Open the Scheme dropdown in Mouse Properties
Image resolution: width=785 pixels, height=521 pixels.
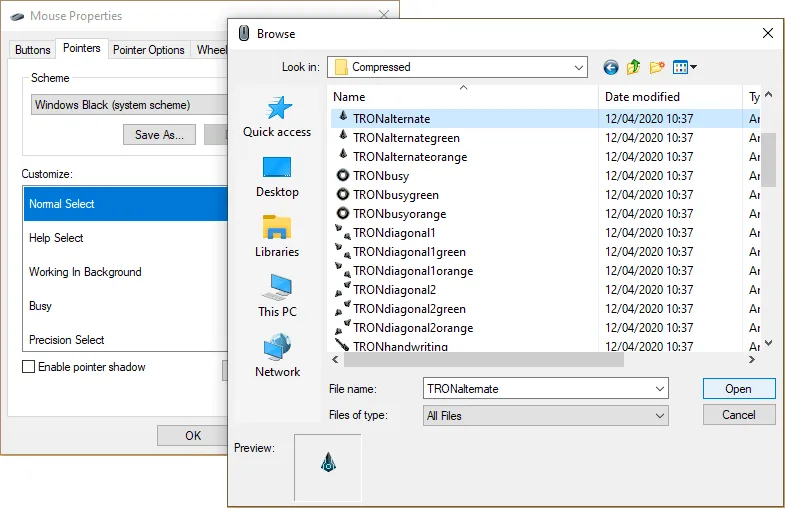tap(130, 105)
